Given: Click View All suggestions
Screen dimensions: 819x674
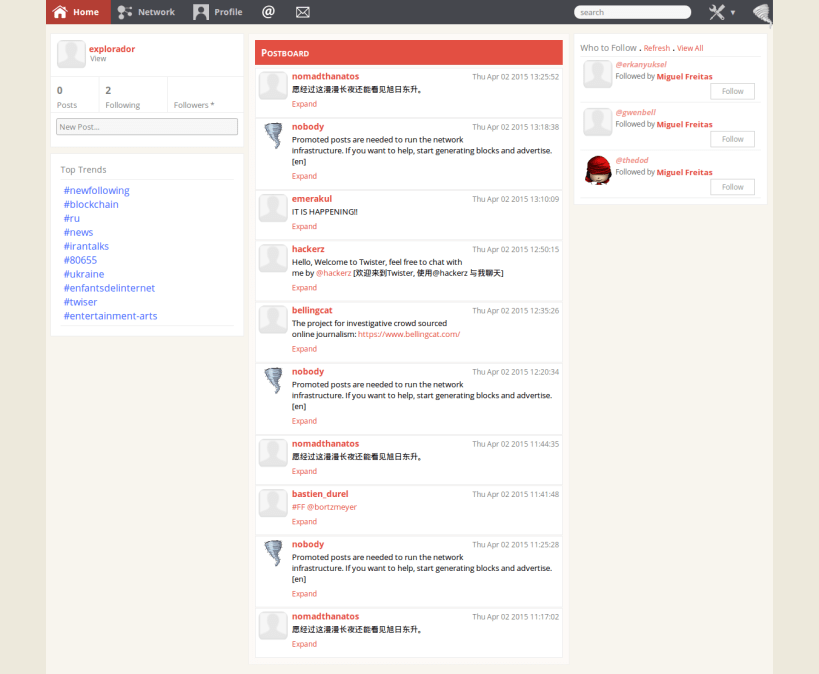Looking at the screenshot, I should click(690, 48).
